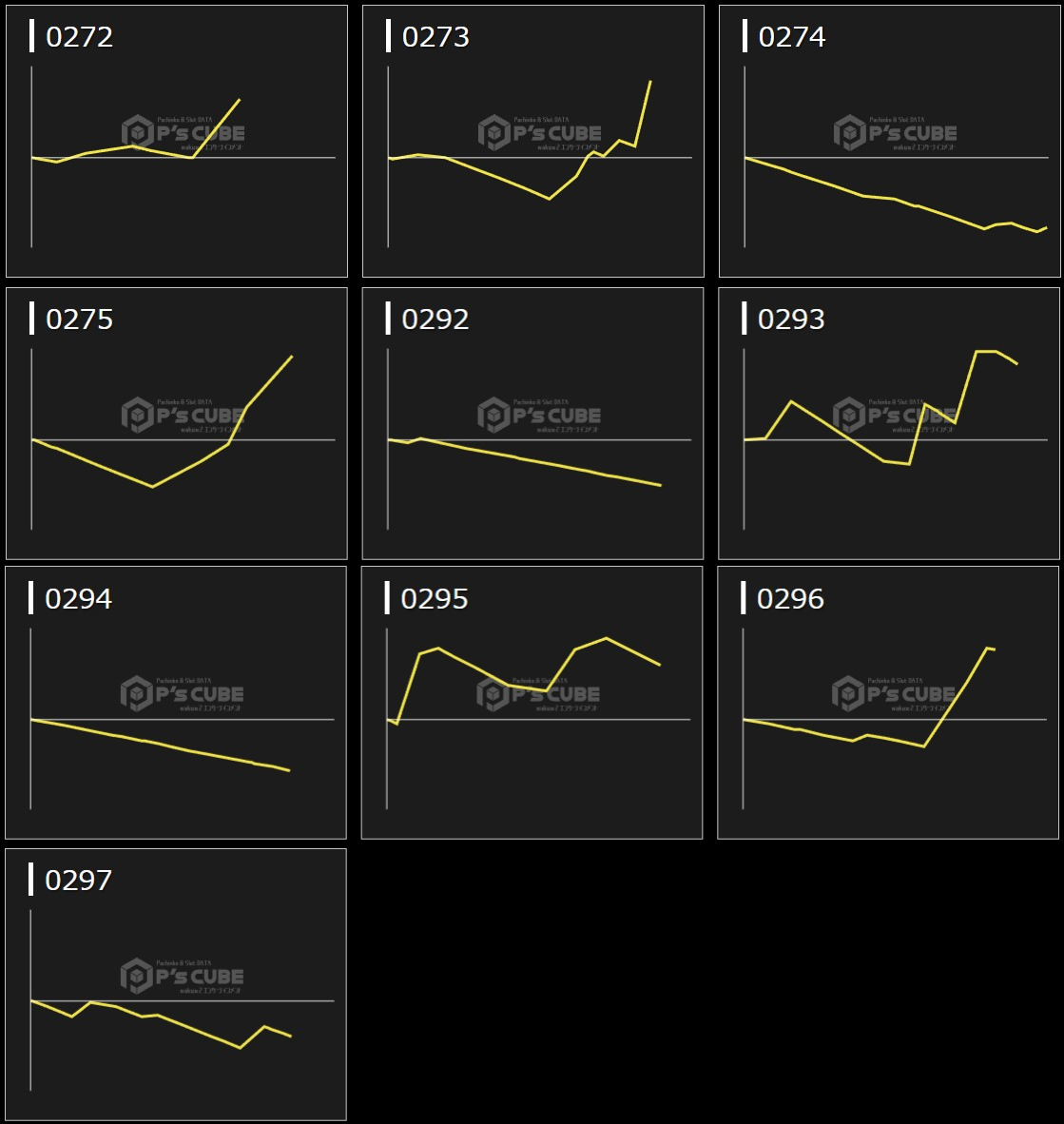
Task: Select the 0295 heading label
Action: (x=435, y=599)
